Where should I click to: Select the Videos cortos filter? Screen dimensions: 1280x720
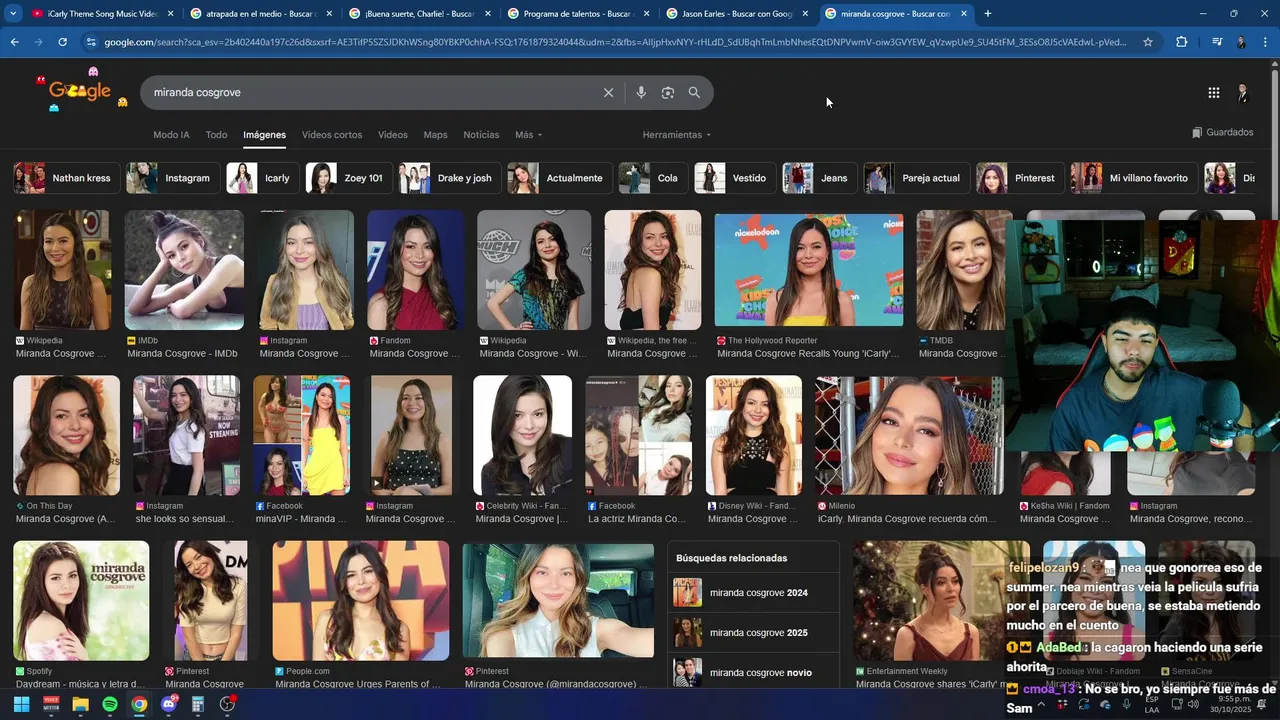pyautogui.click(x=332, y=135)
